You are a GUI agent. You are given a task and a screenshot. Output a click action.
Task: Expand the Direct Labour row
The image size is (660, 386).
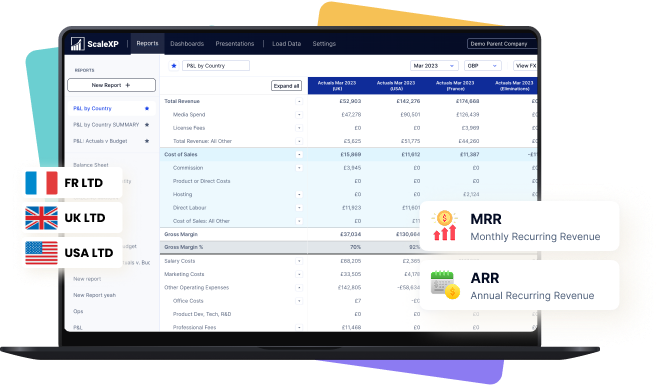tap(299, 208)
